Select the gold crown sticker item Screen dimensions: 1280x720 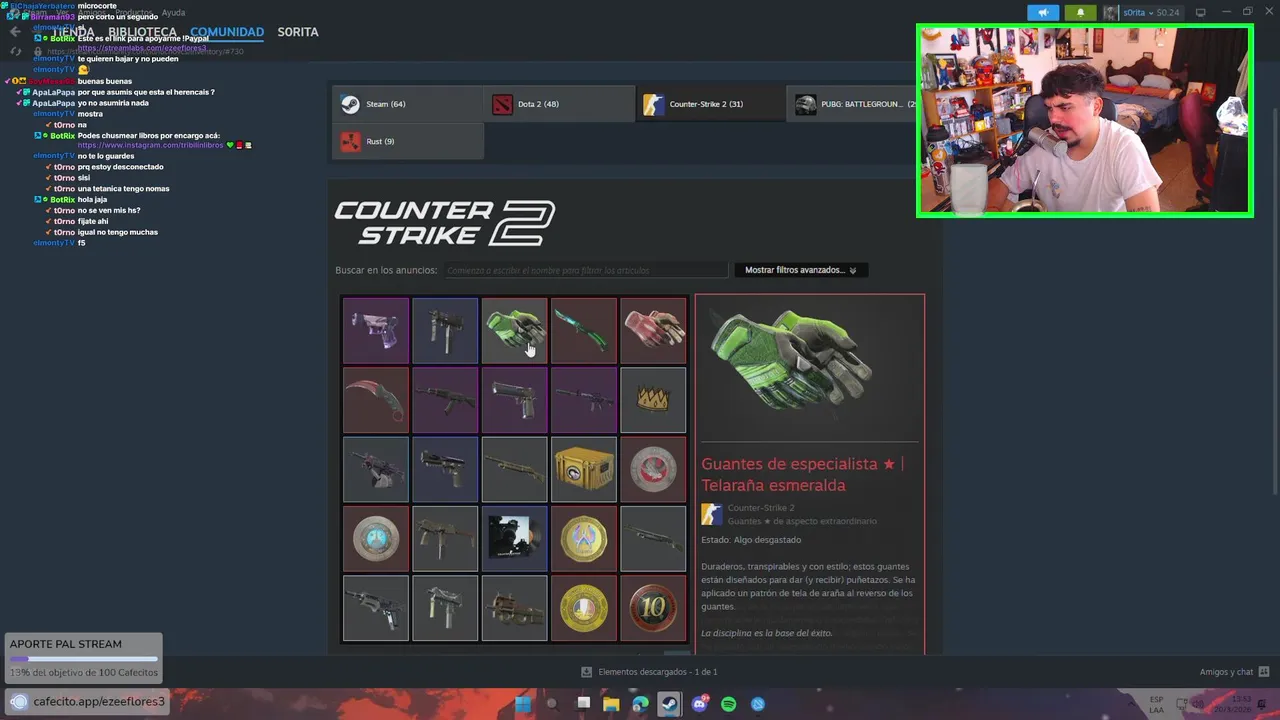coord(653,400)
